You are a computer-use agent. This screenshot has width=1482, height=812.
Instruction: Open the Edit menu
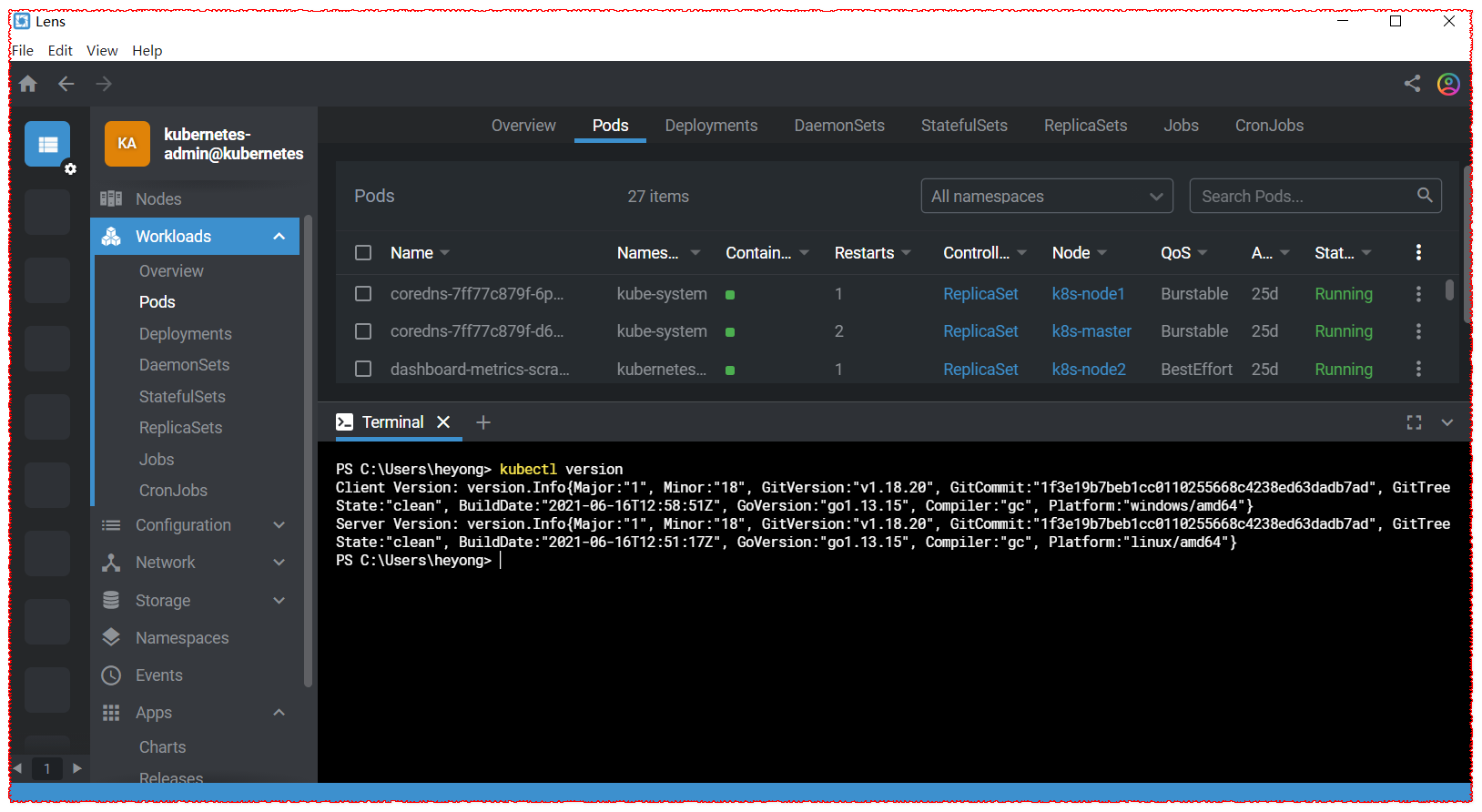pyautogui.click(x=60, y=51)
